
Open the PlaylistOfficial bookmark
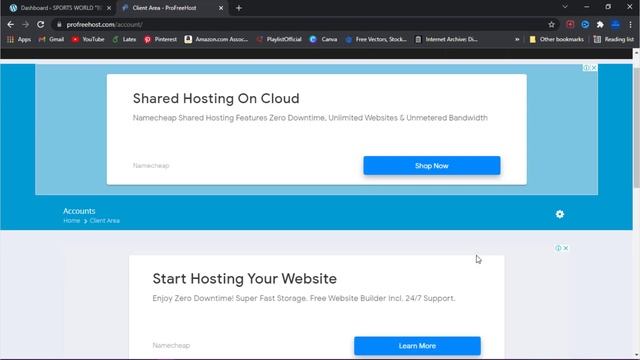[x=279, y=39]
